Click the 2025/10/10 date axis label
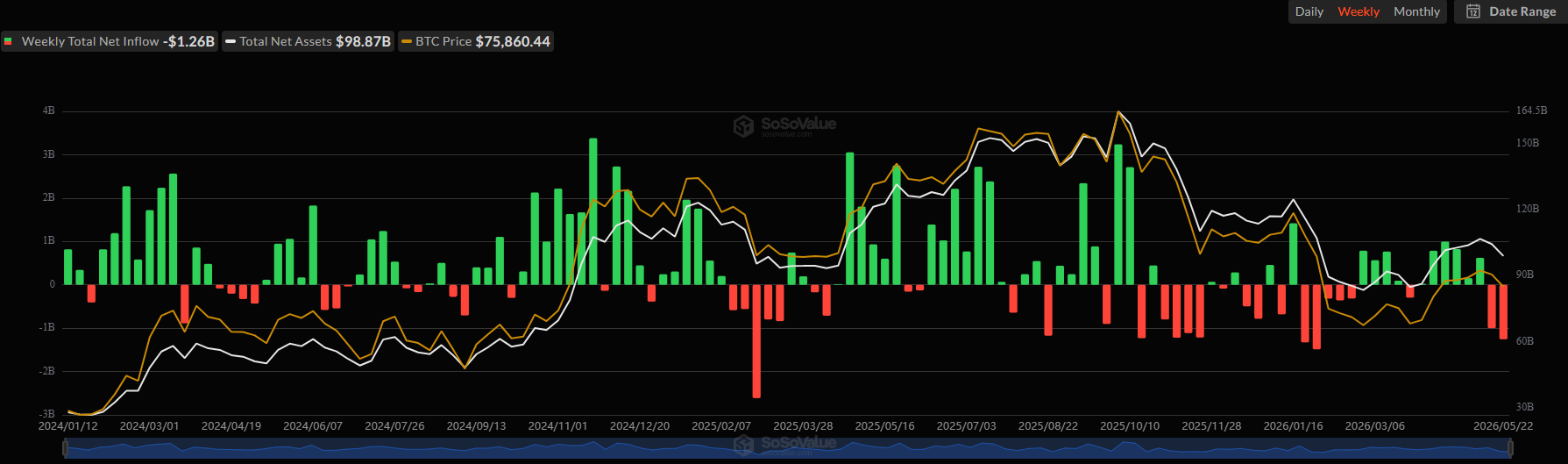Image resolution: width=1568 pixels, height=464 pixels. coord(1130,425)
